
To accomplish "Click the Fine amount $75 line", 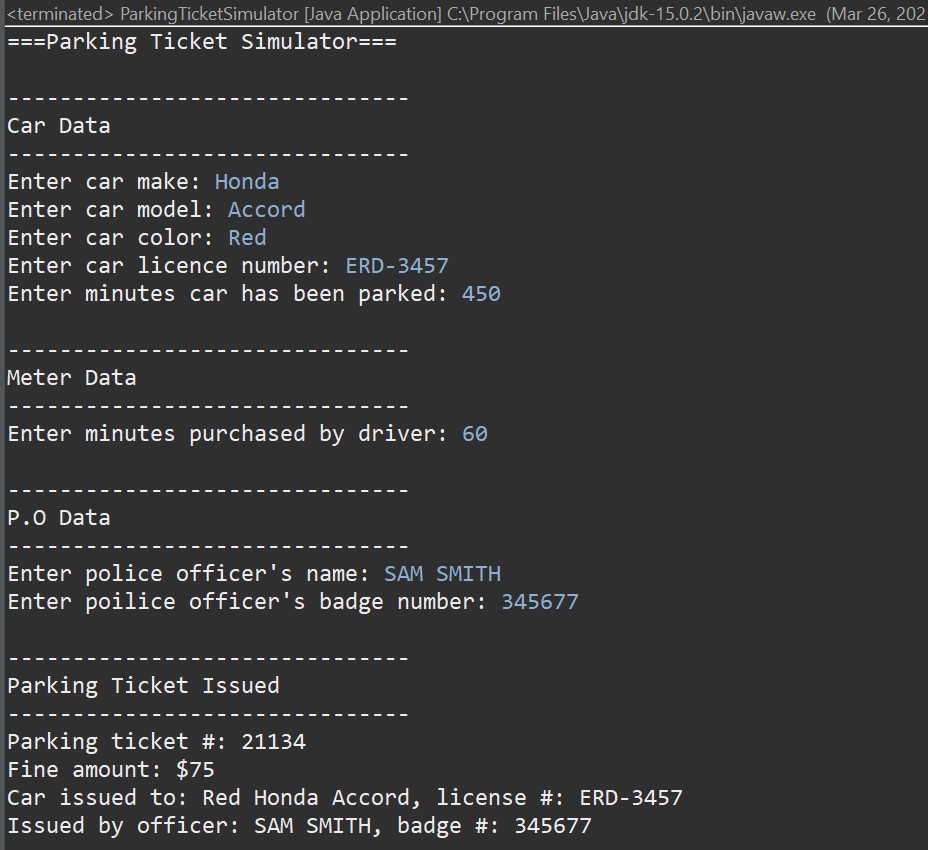I will (x=108, y=769).
